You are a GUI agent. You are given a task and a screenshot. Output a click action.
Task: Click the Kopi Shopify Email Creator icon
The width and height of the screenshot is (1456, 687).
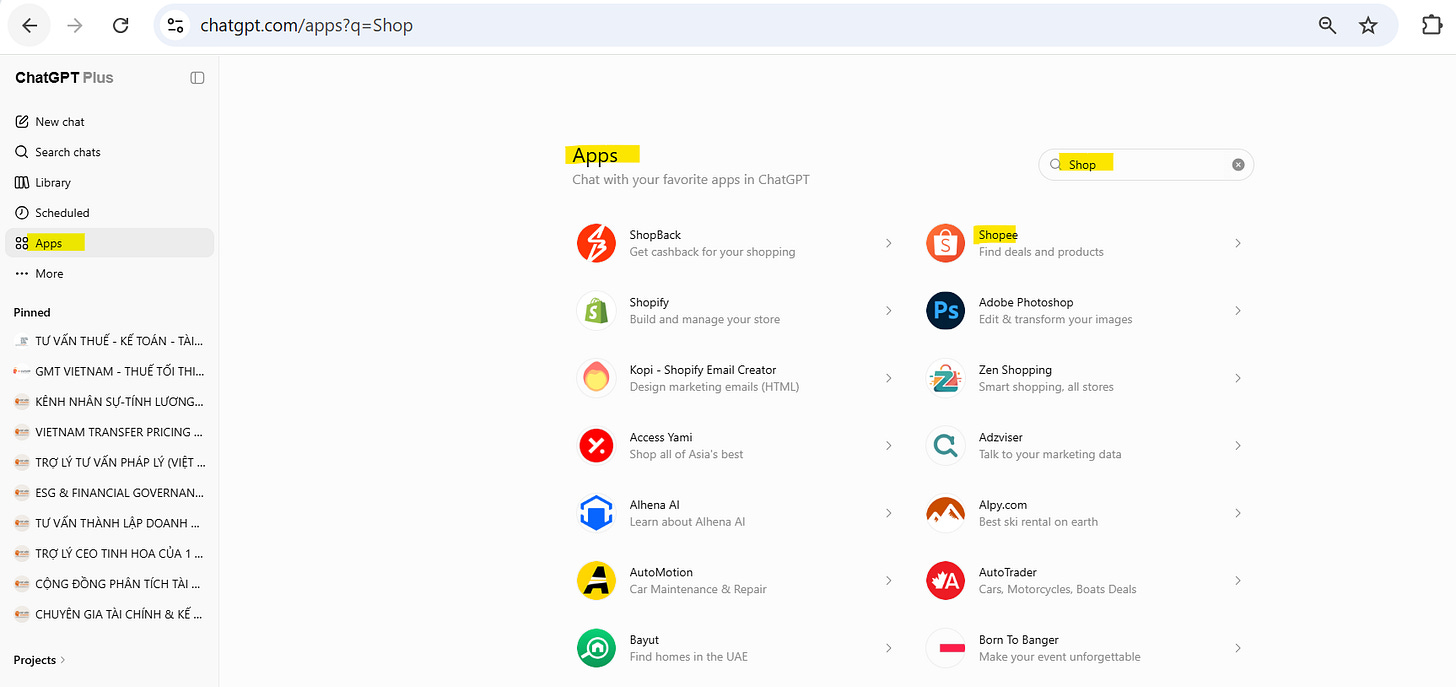click(596, 378)
